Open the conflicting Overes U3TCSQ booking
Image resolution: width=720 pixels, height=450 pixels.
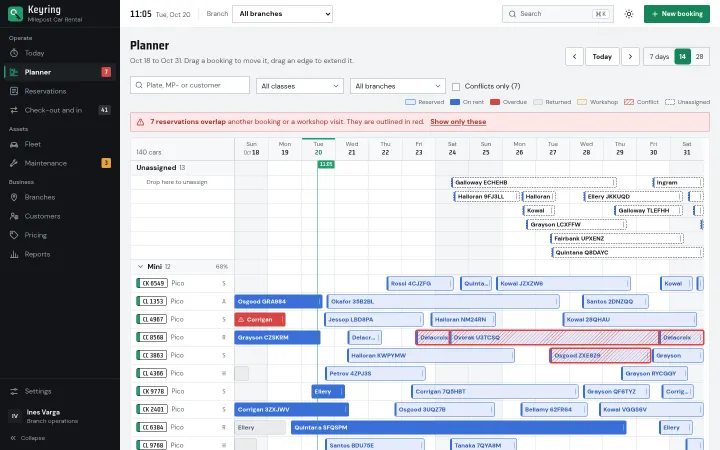(x=554, y=338)
